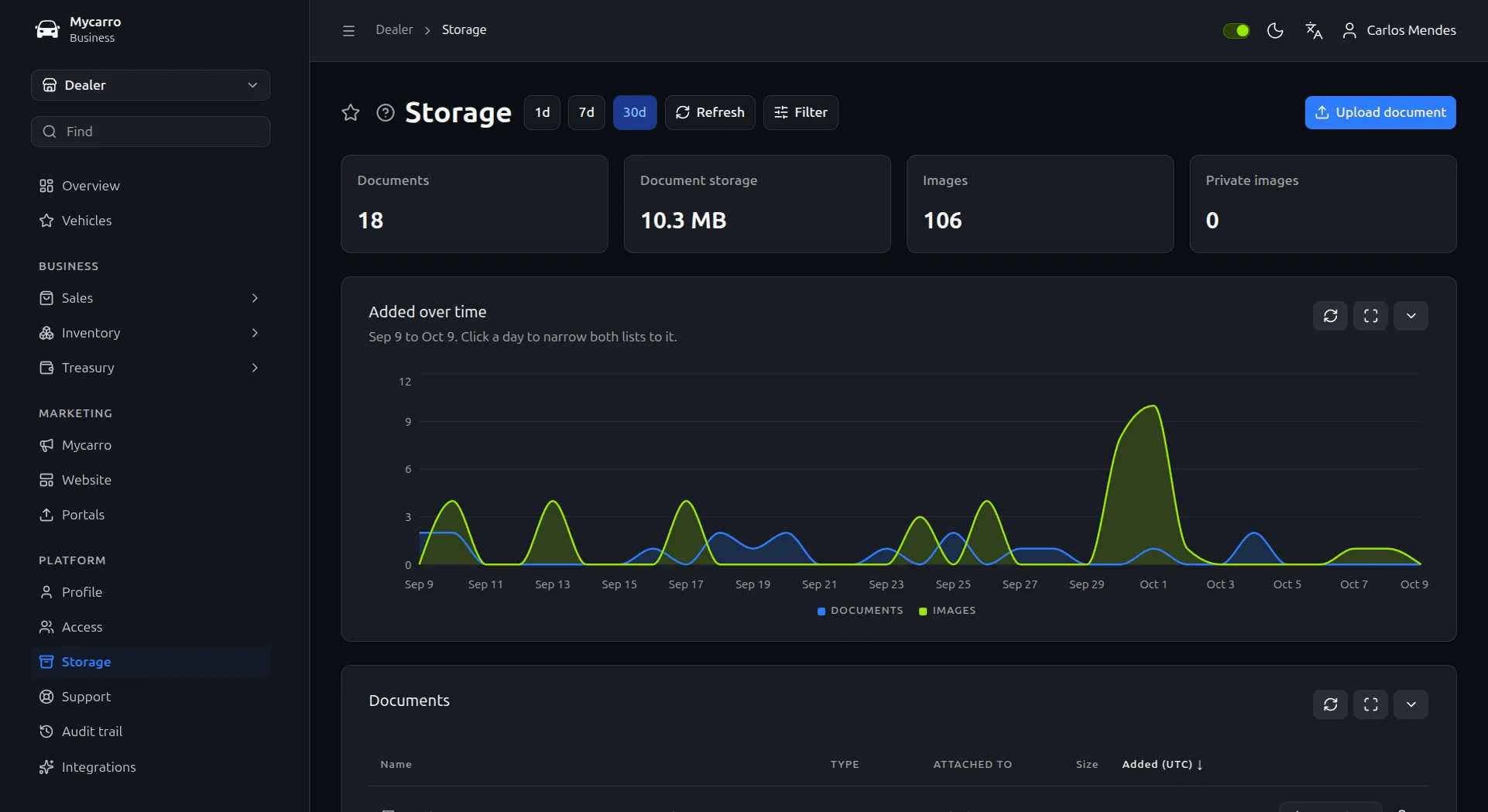Favorite the Storage page with star icon

coord(351,113)
